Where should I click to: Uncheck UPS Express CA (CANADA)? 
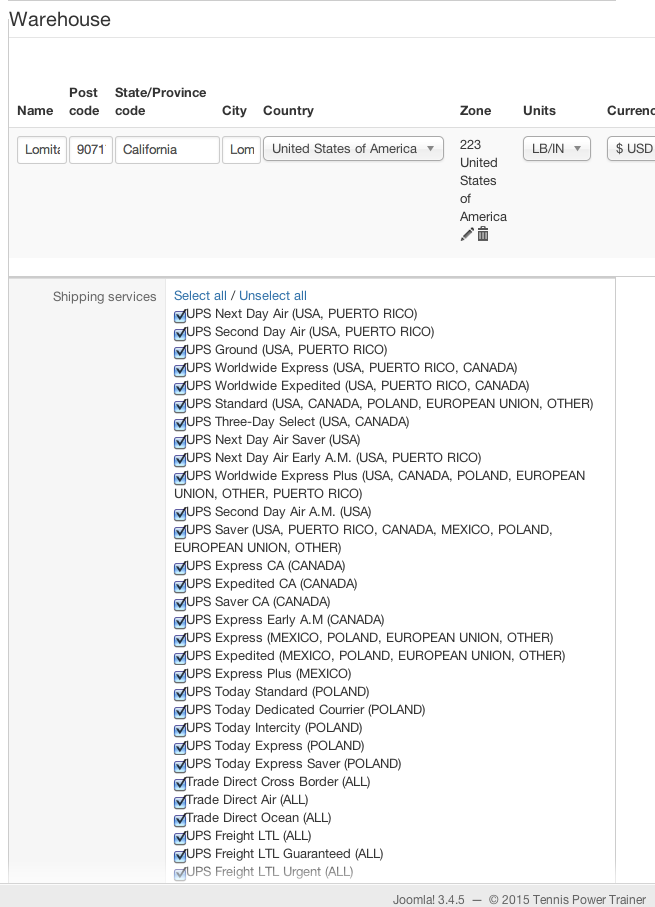coord(180,567)
